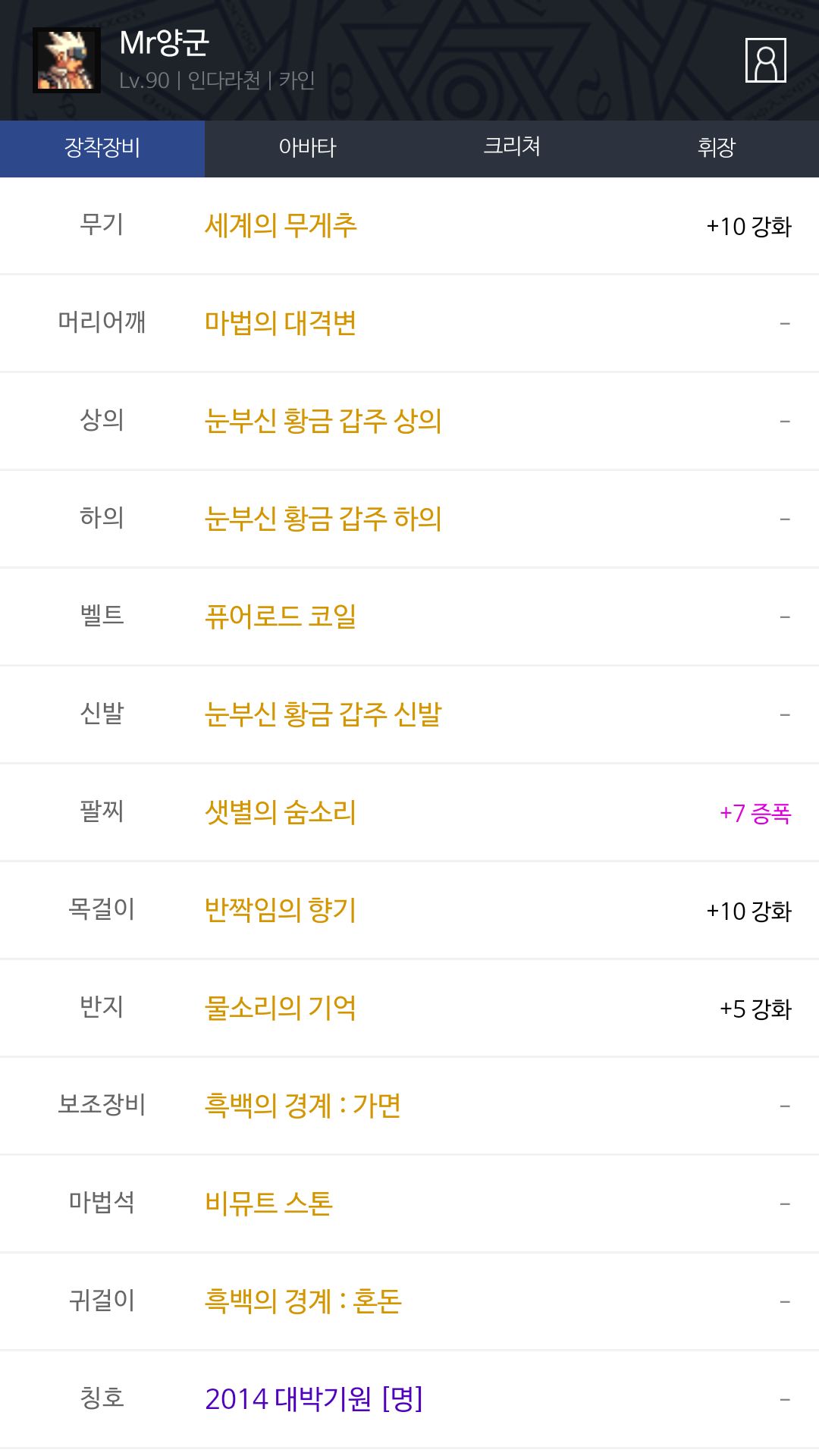
Task: Open shoulder item 마법의 대격변
Action: [x=281, y=323]
